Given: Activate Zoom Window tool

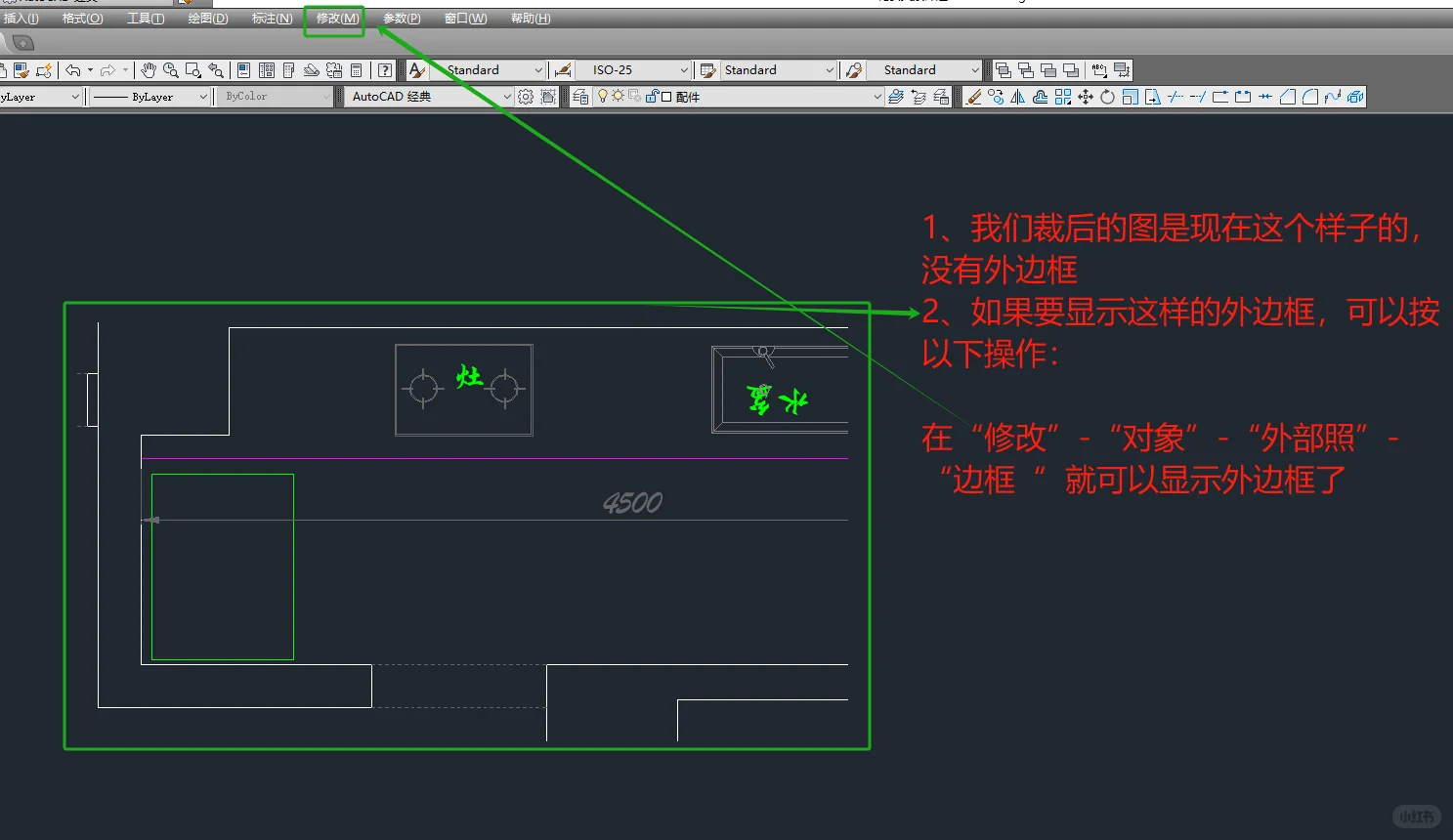Looking at the screenshot, I should (x=192, y=70).
